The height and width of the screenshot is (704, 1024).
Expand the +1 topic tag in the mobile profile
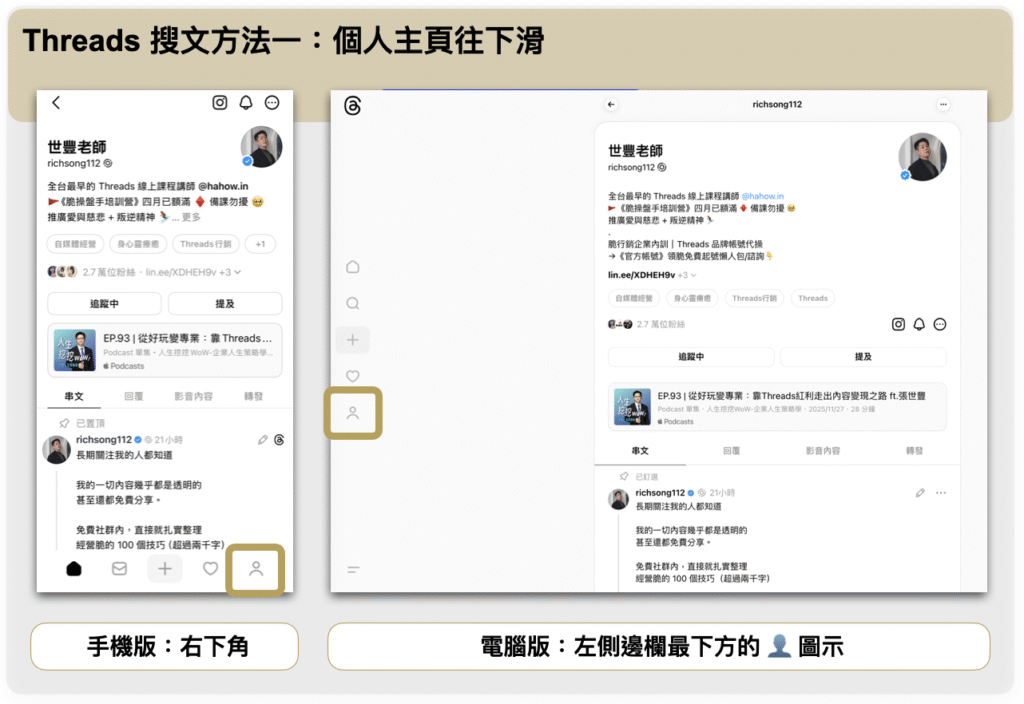click(260, 244)
